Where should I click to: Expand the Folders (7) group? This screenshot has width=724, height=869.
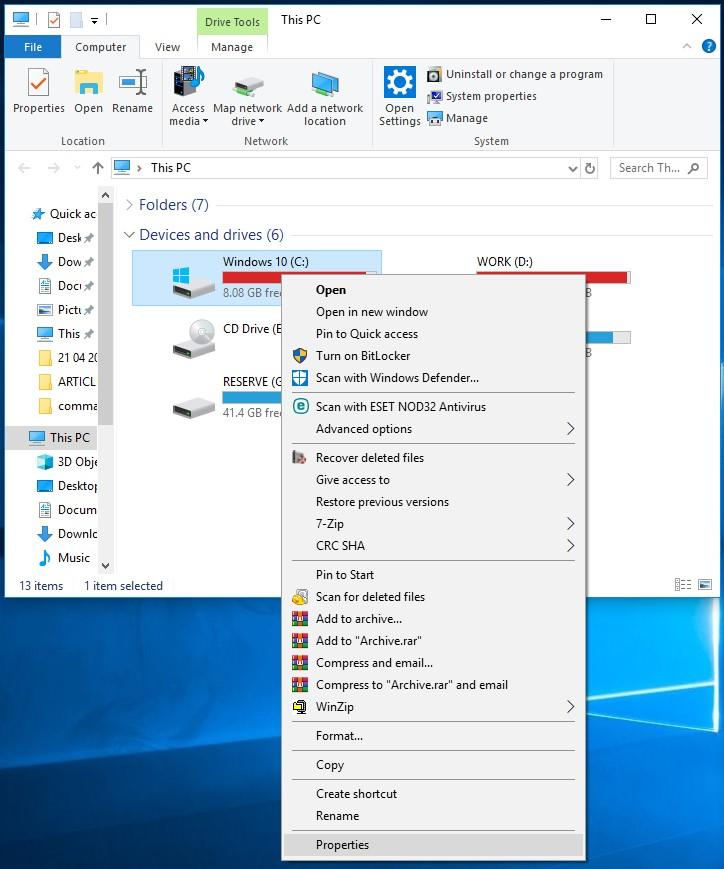(129, 205)
